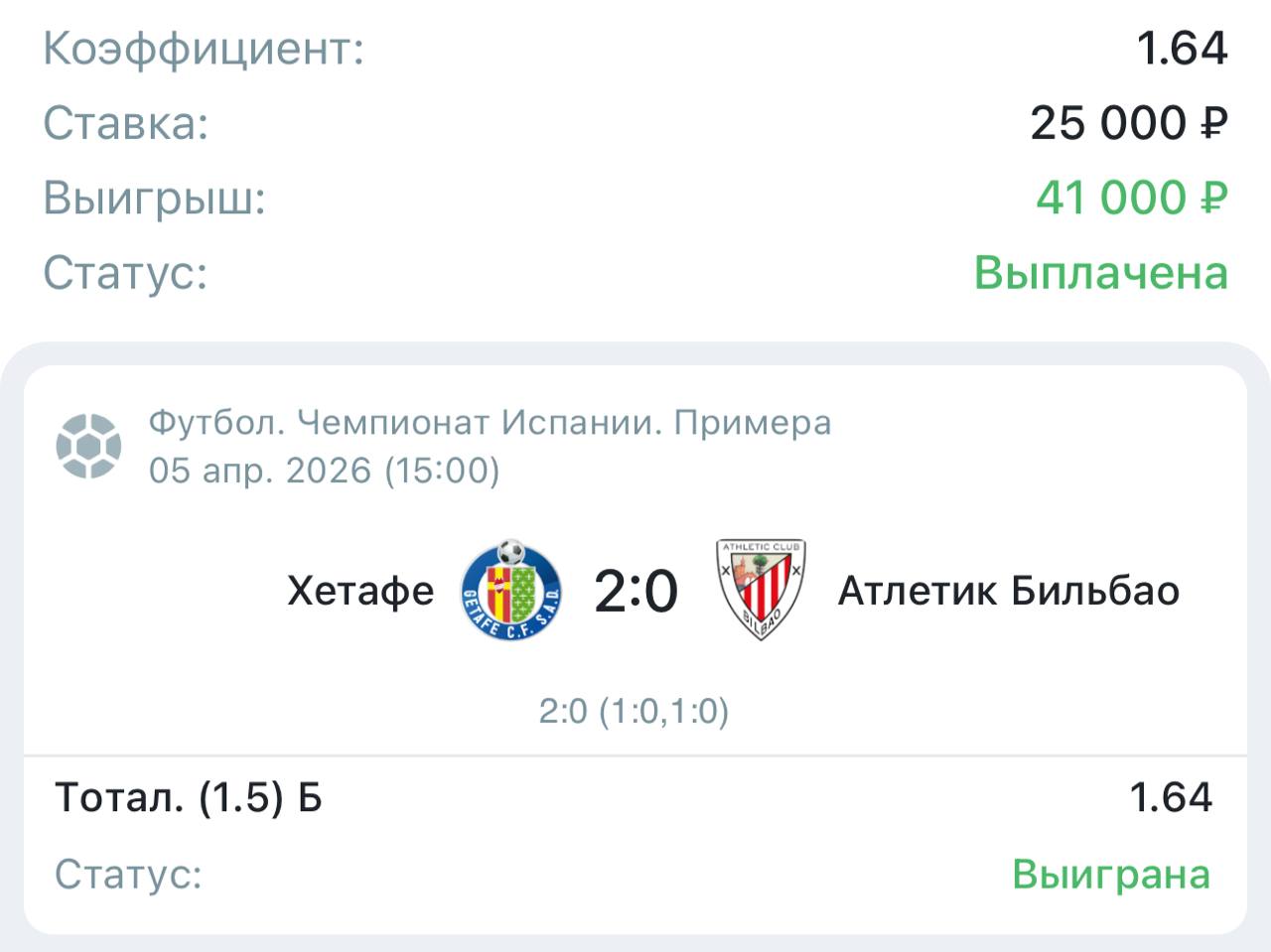Click the green Выплачена payout status
Image resolution: width=1271 pixels, height=952 pixels.
pyautogui.click(x=1100, y=272)
